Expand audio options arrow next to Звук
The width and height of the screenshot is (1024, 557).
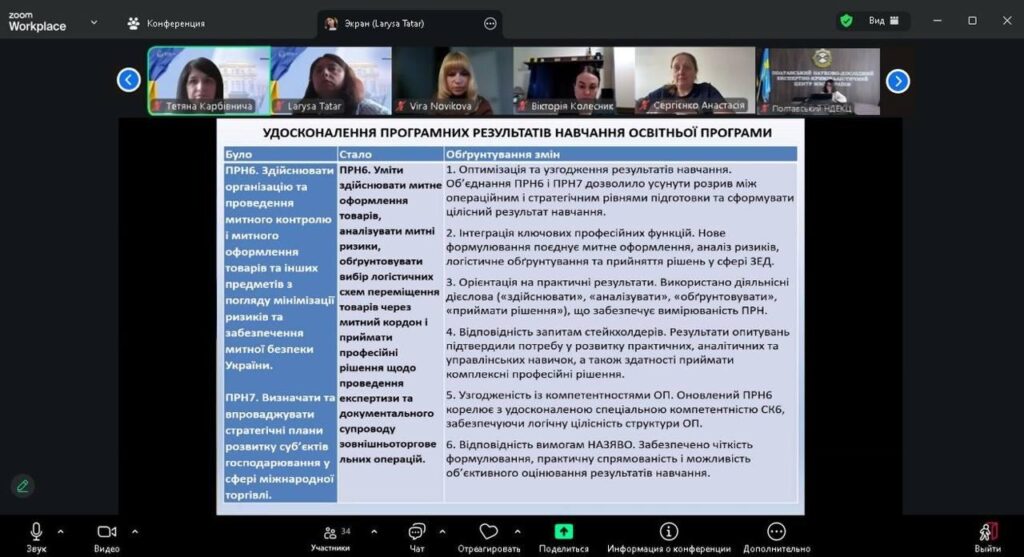click(x=60, y=531)
